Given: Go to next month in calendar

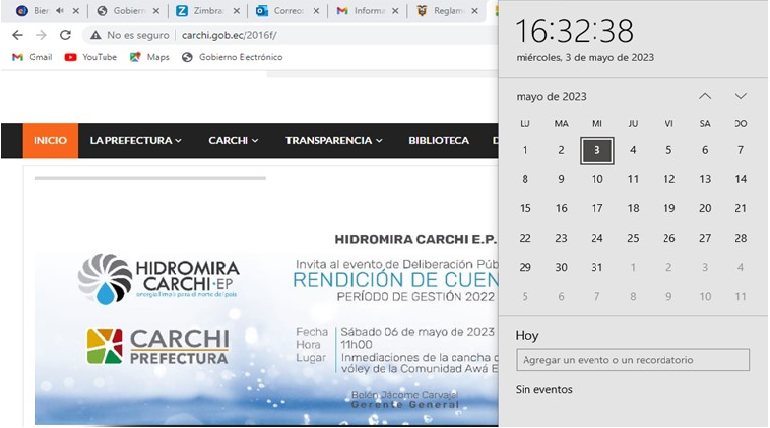Looking at the screenshot, I should click(x=741, y=96).
